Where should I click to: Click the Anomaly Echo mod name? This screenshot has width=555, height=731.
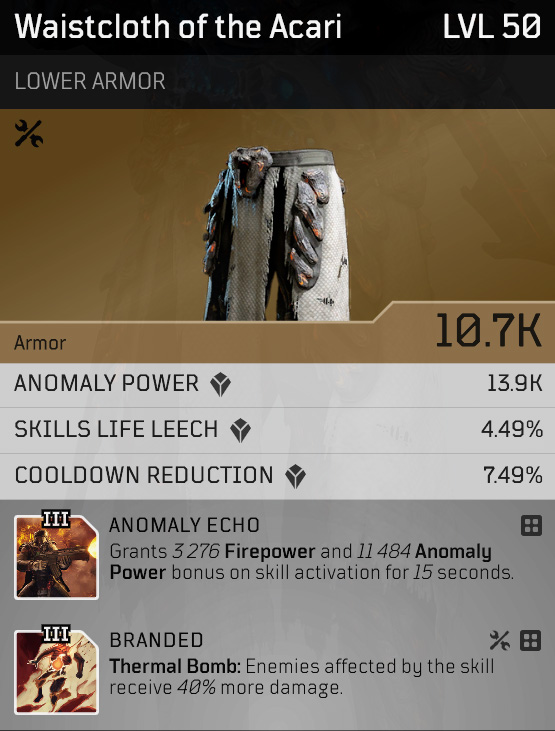[184, 525]
